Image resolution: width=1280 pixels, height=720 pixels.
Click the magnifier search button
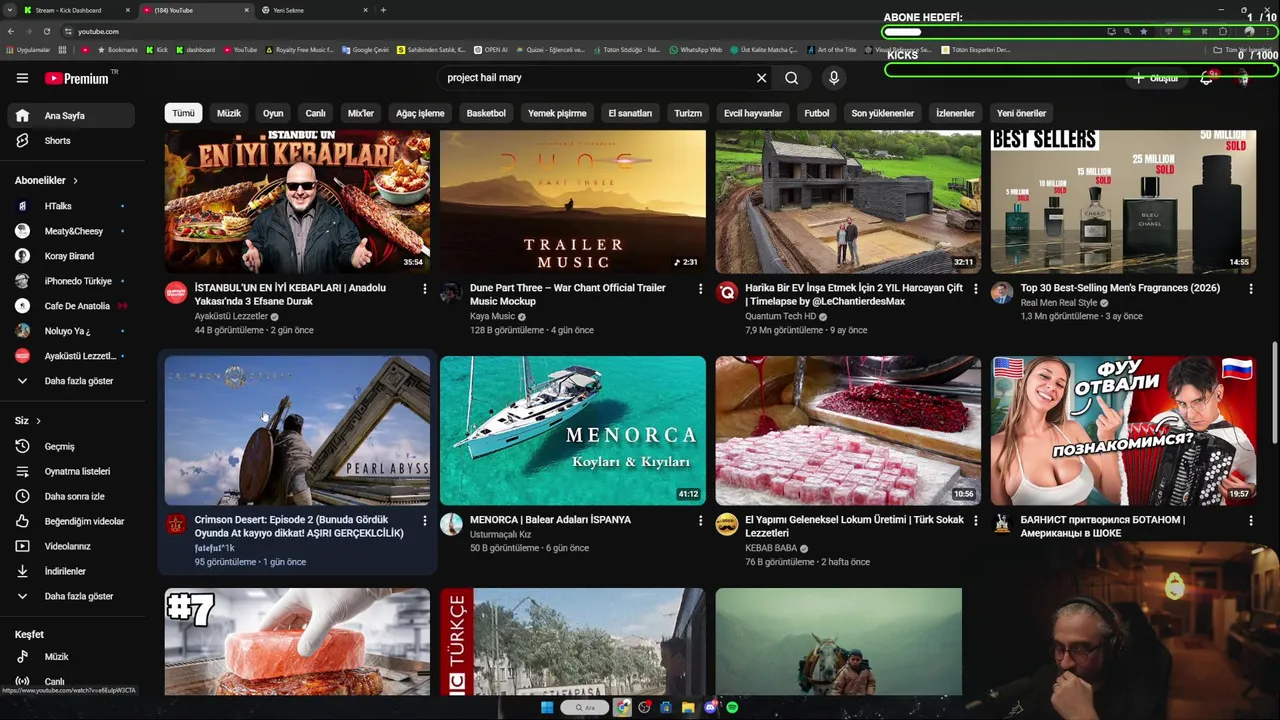[791, 78]
